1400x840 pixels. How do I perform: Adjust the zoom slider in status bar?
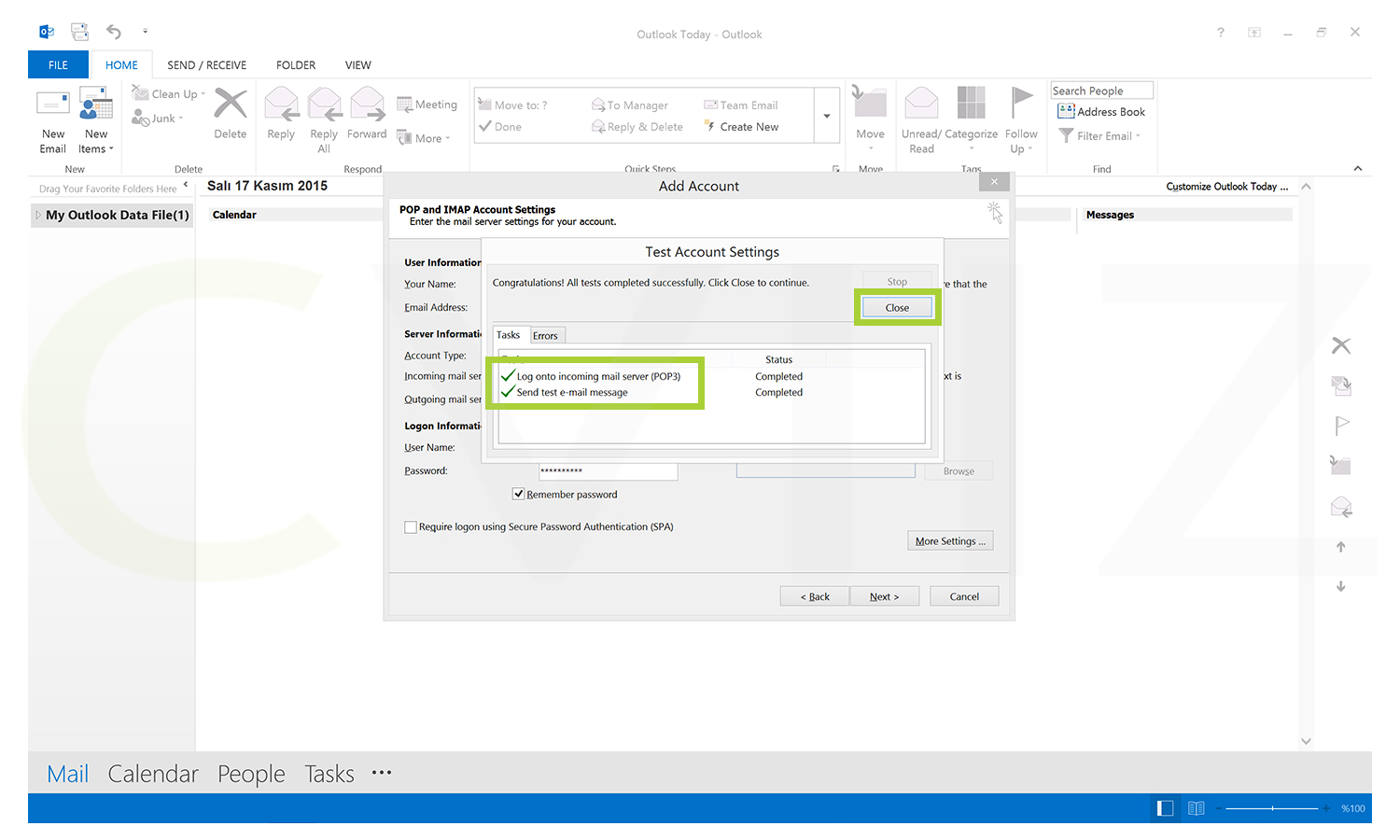click(x=1272, y=808)
